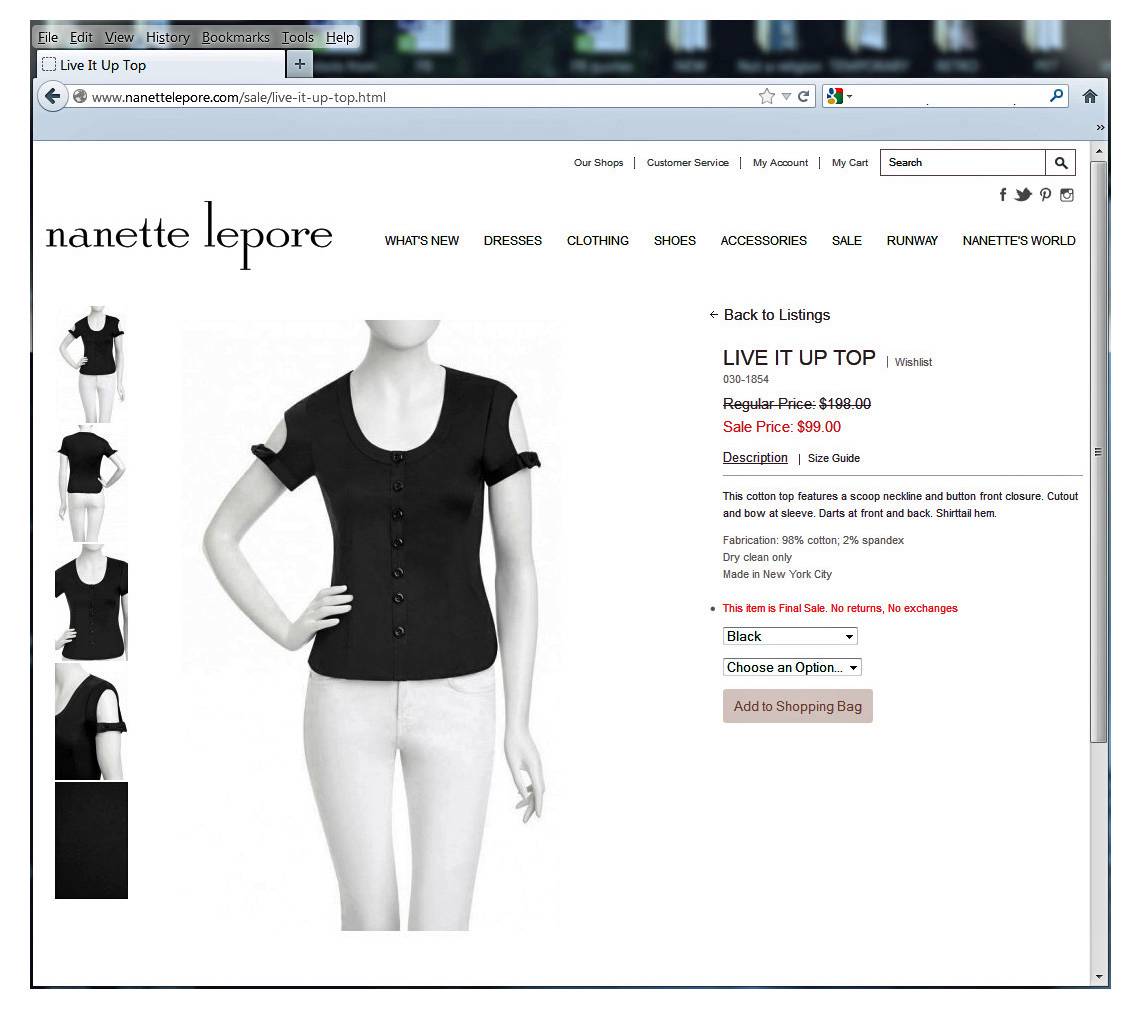1141x1016 pixels.
Task: Open Nanette Lepore's Facebook page icon
Action: (x=1003, y=195)
